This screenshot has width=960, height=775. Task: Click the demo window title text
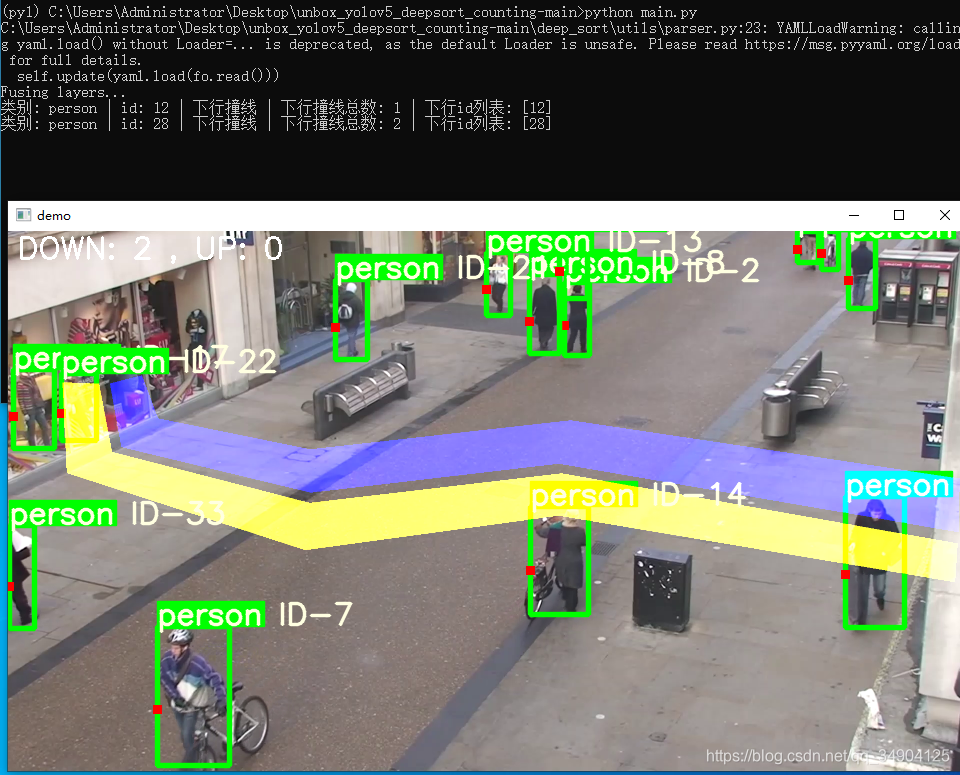point(54,216)
